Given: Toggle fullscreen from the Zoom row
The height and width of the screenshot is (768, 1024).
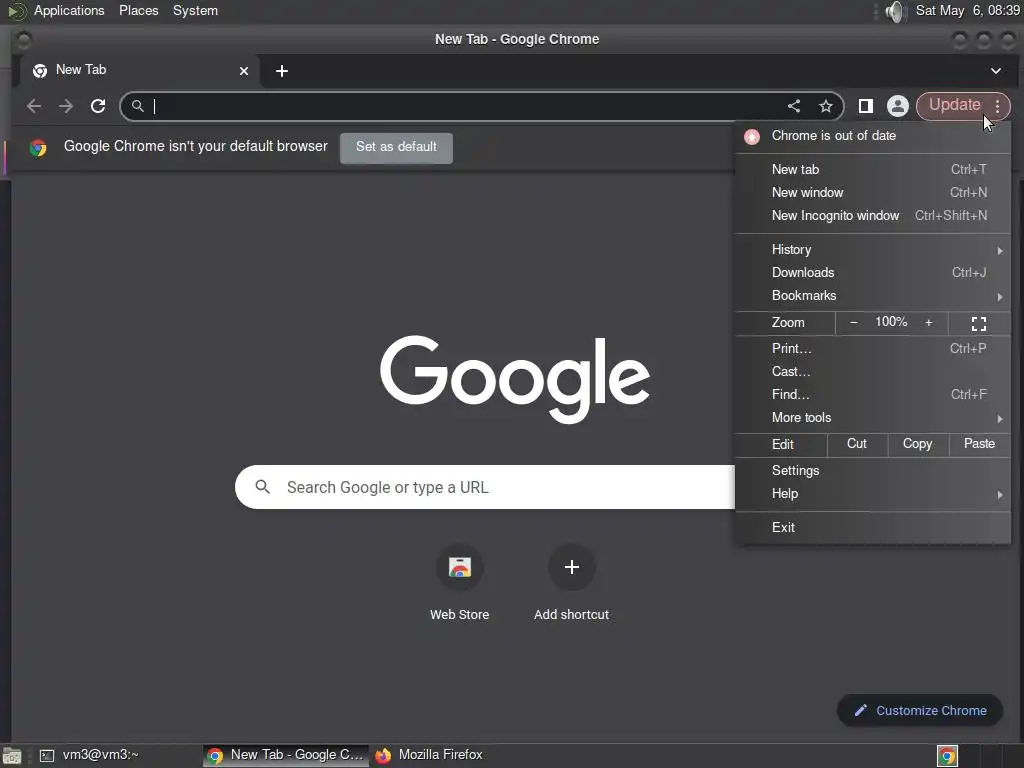Looking at the screenshot, I should click(x=978, y=323).
